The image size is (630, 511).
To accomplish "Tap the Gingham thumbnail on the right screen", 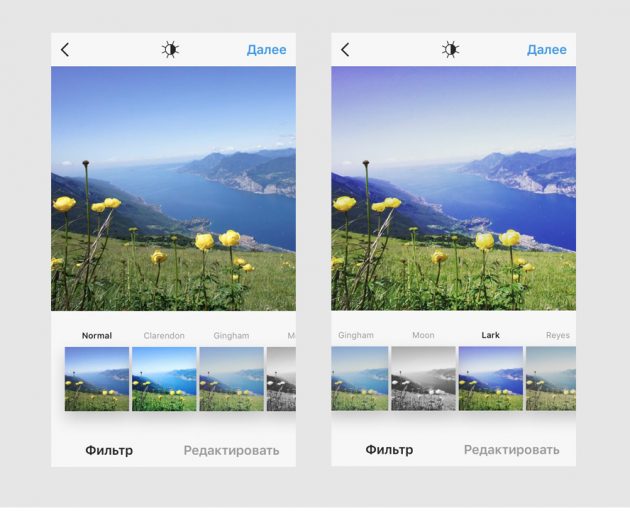I will pyautogui.click(x=359, y=379).
